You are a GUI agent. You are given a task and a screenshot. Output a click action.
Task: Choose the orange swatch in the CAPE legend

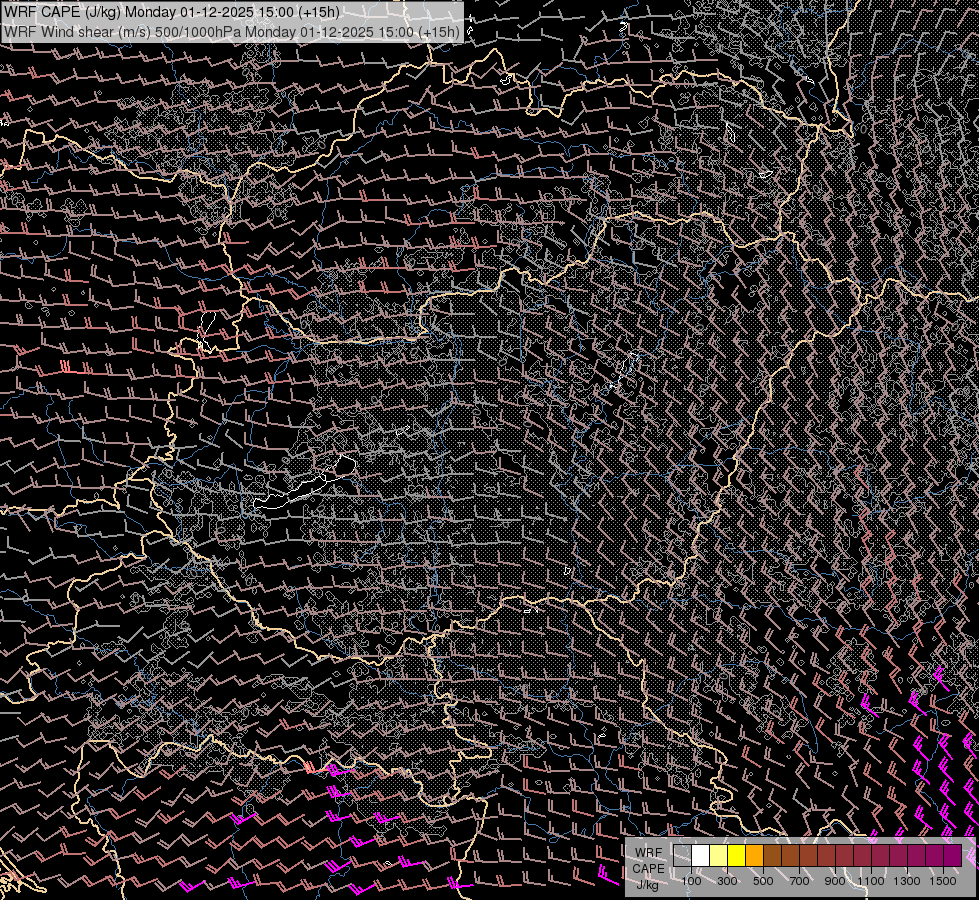(754, 855)
